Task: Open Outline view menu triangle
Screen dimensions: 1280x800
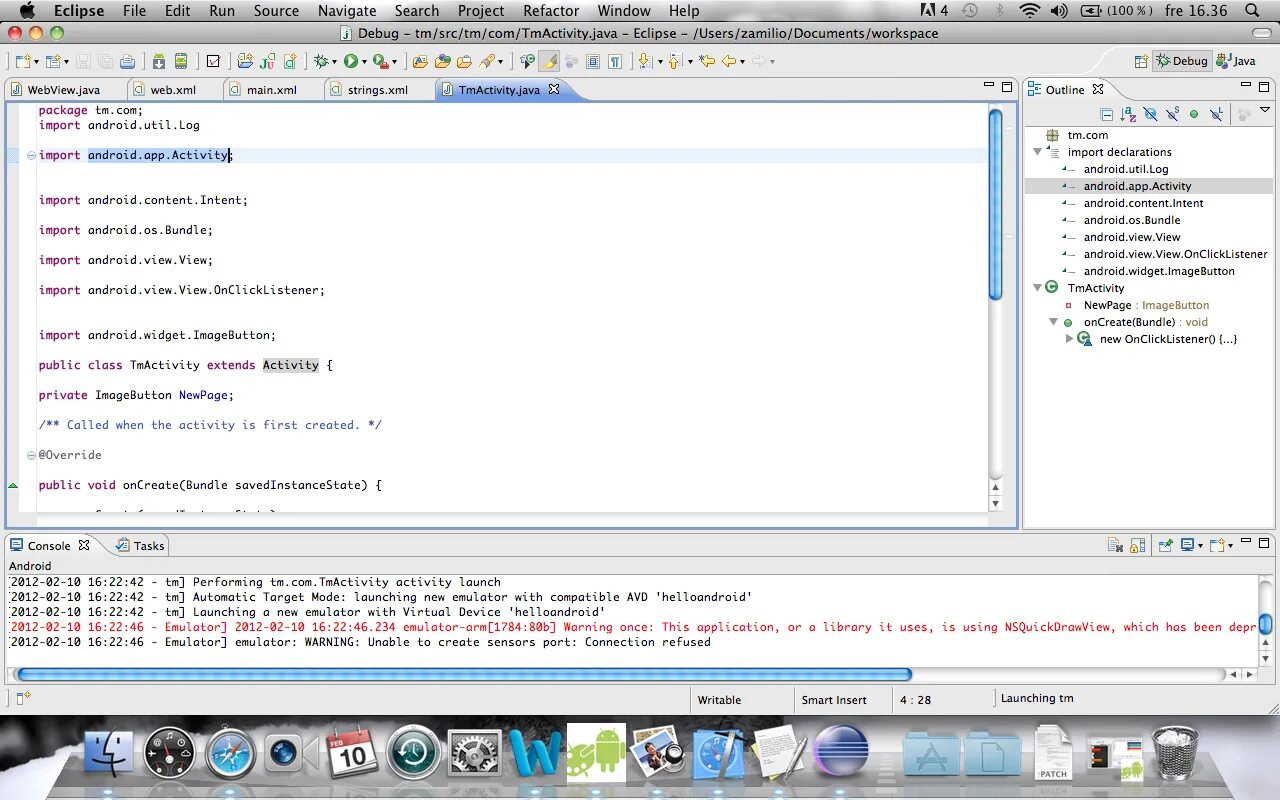Action: pos(1265,110)
